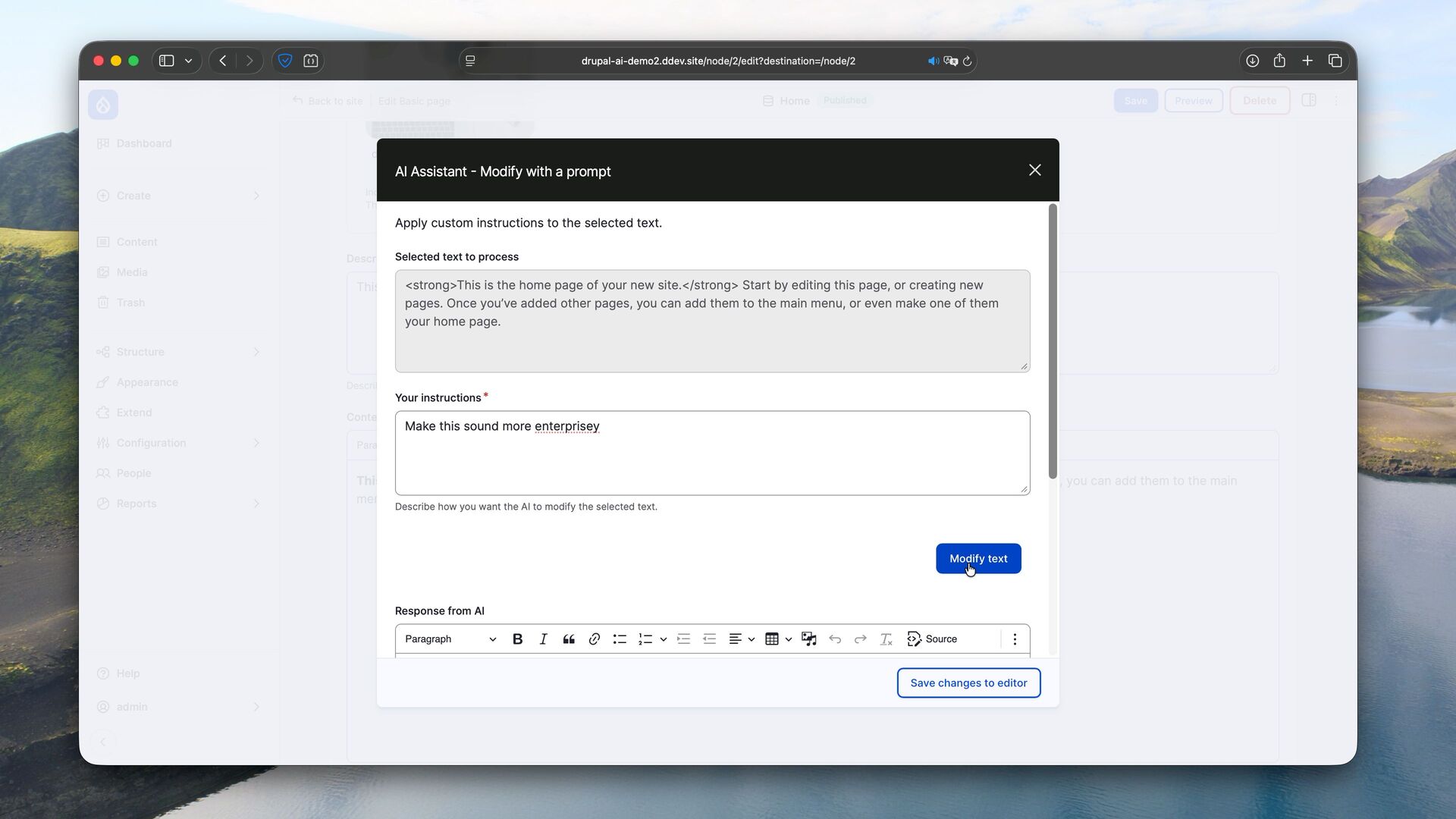
Task: Close the AI Assistant dialog
Action: coord(1034,171)
